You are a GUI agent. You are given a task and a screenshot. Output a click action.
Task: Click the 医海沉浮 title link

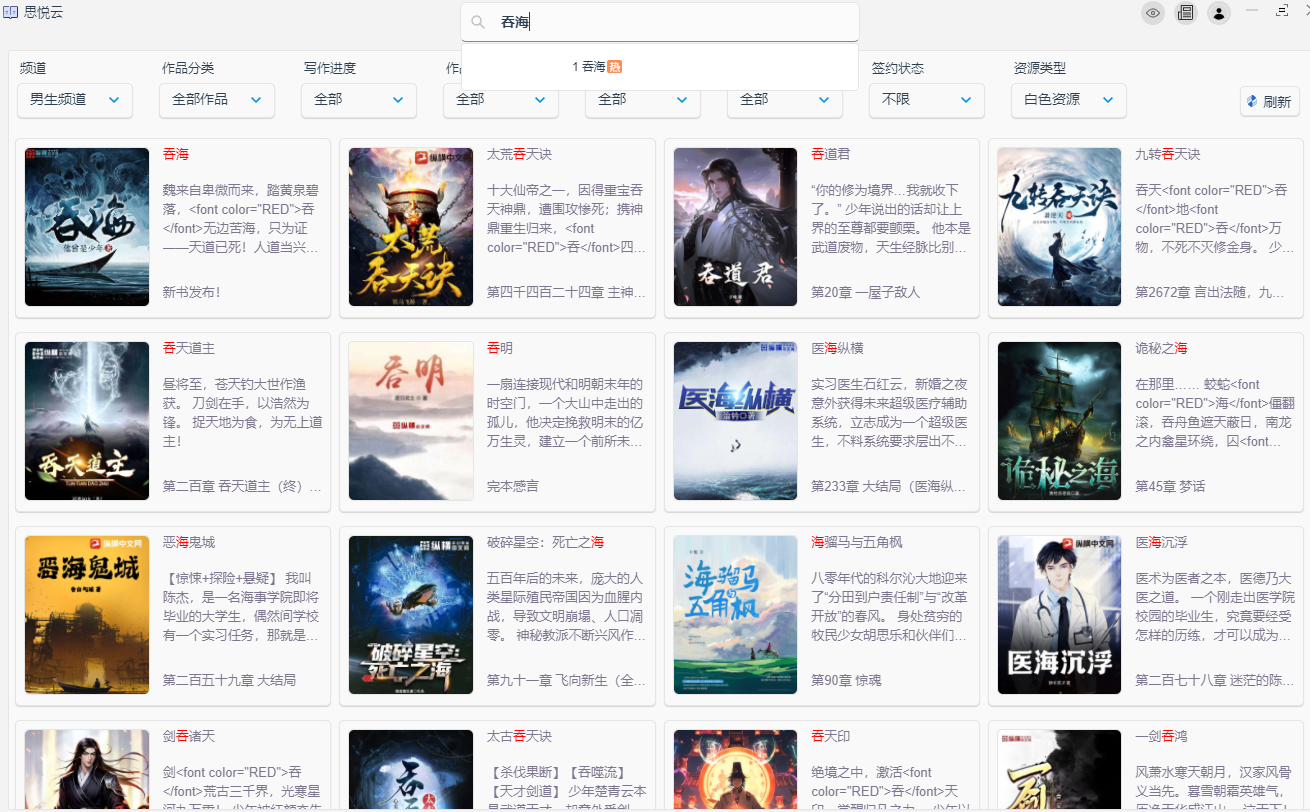pos(1161,542)
